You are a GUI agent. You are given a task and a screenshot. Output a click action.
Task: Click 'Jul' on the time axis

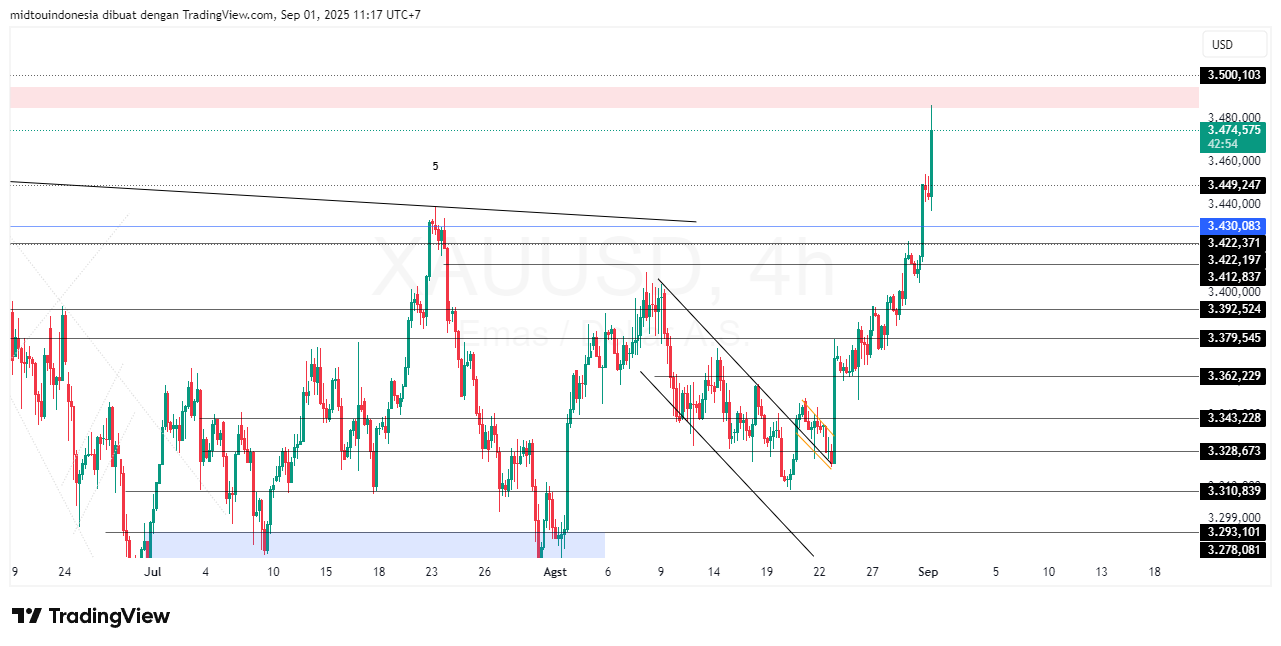[152, 572]
